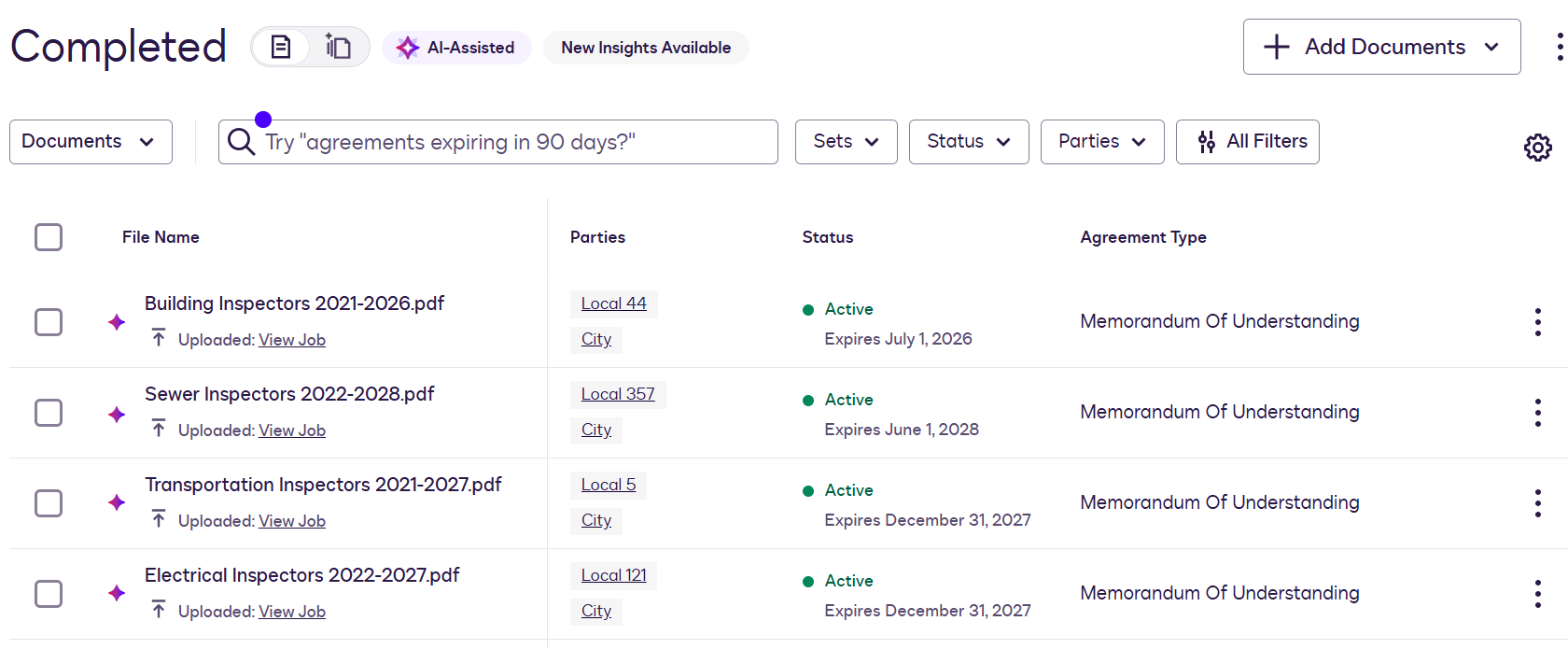Open row menu for Building Inspectors 2021-2026.pdf
Viewport: 1568px width, 649px height.
coord(1537,322)
